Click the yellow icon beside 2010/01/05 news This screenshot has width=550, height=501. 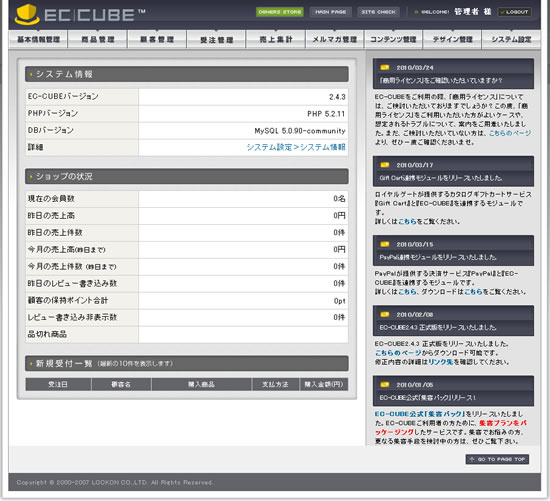coord(385,384)
